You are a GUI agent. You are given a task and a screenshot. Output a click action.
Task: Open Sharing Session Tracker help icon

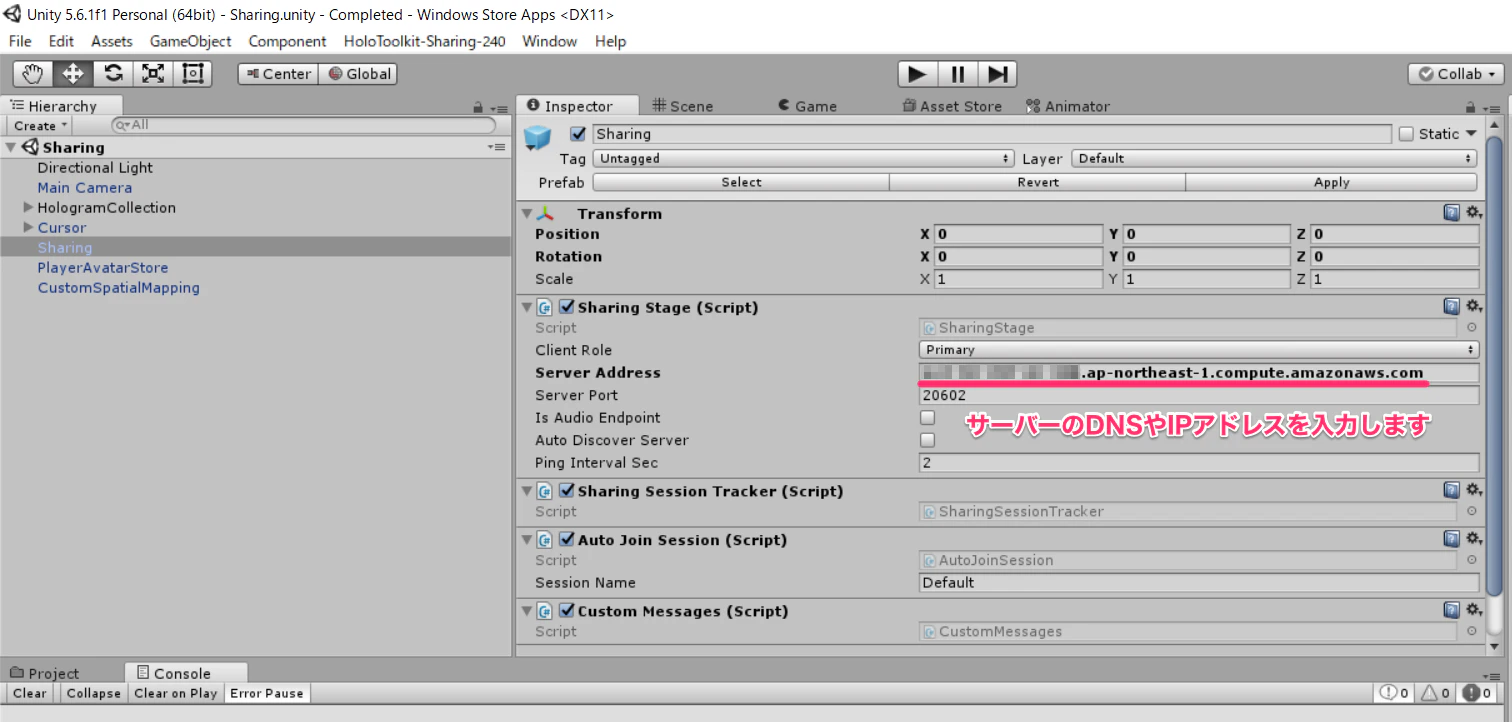1451,490
